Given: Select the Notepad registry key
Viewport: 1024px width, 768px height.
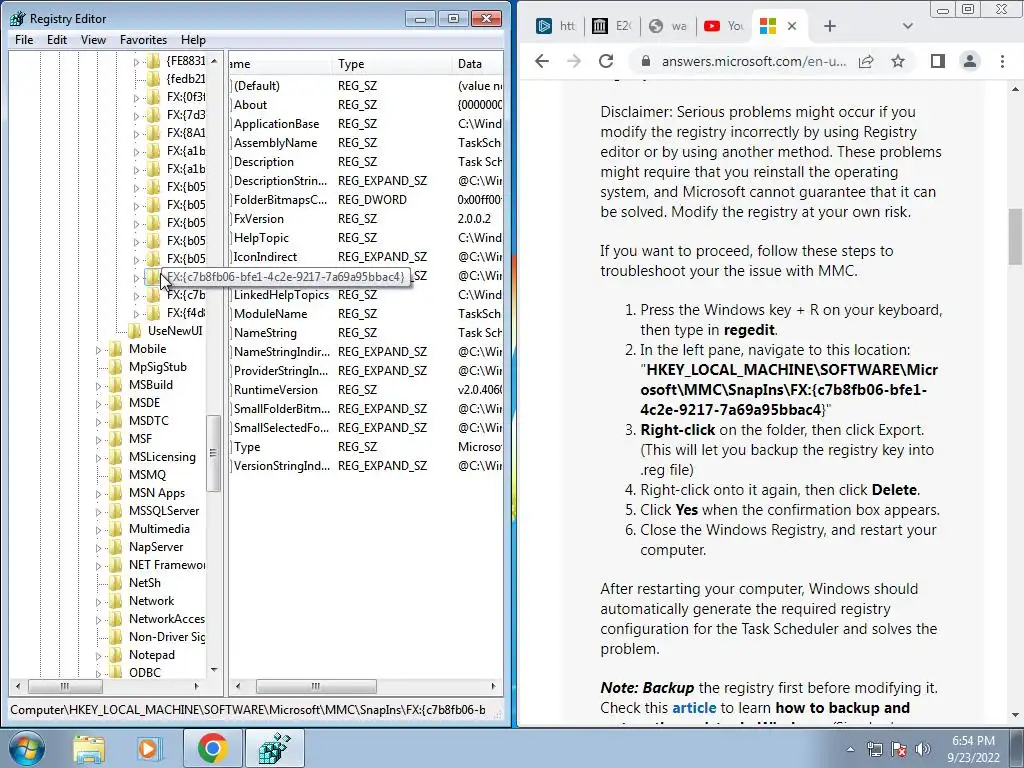Looking at the screenshot, I should pyautogui.click(x=152, y=655).
